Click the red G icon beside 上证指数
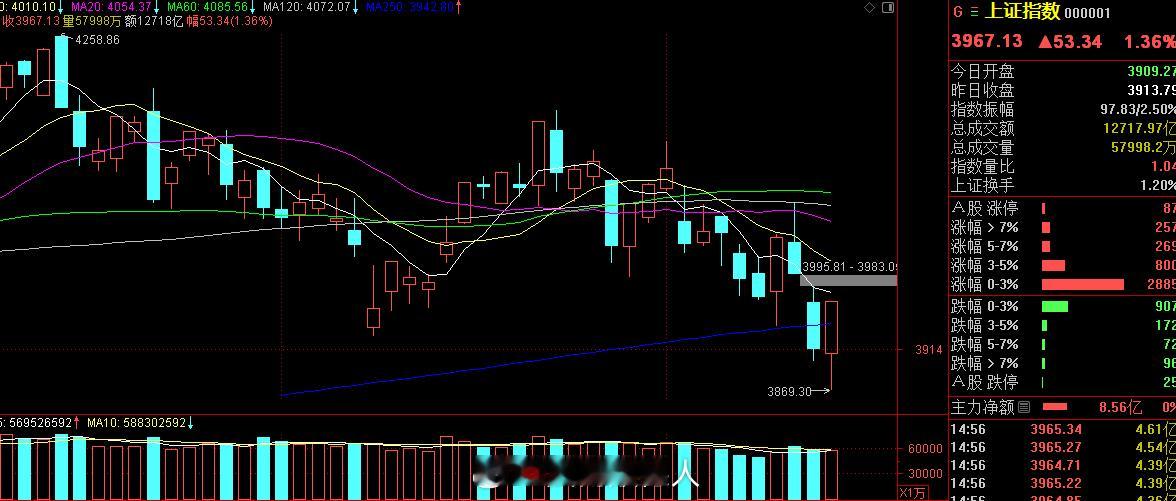 [958, 12]
